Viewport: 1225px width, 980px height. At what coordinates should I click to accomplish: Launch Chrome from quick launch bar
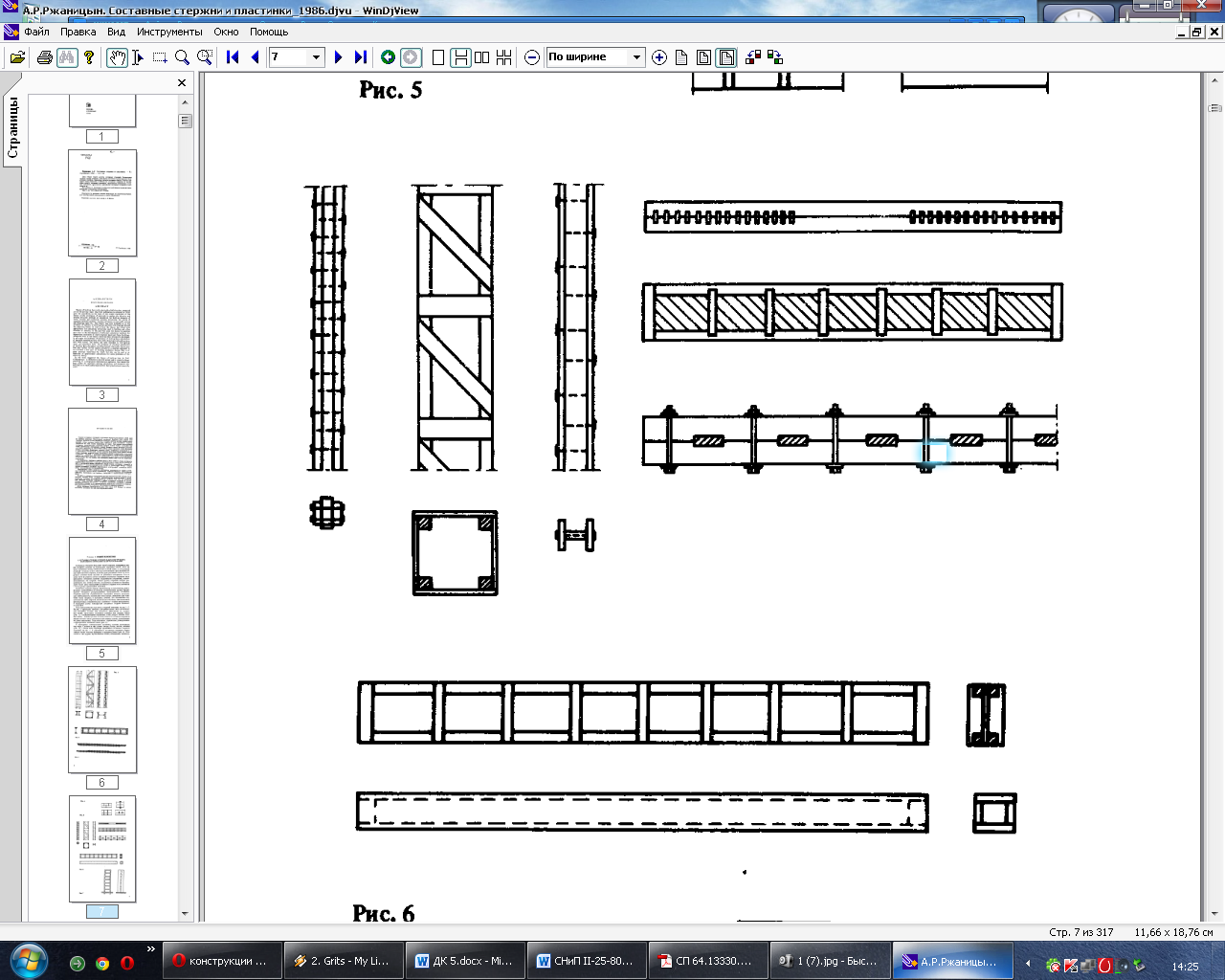coord(102,963)
